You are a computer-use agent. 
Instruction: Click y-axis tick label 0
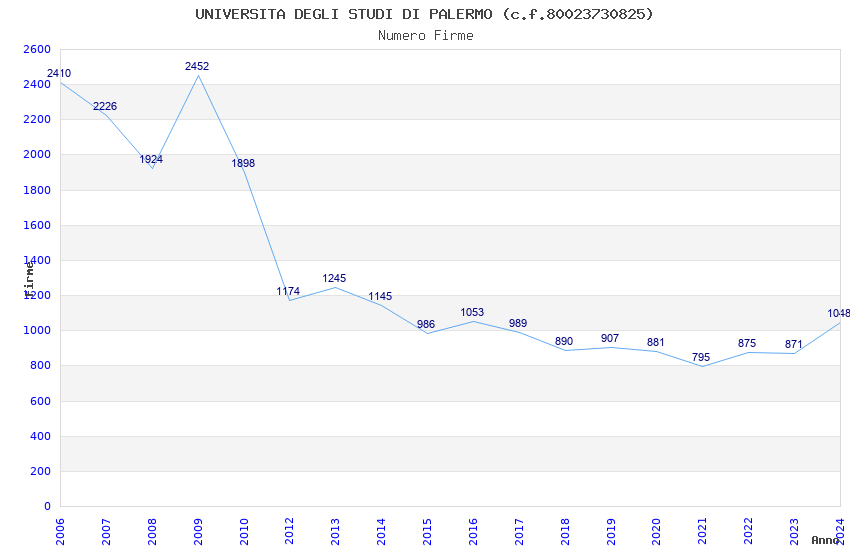coord(48,507)
